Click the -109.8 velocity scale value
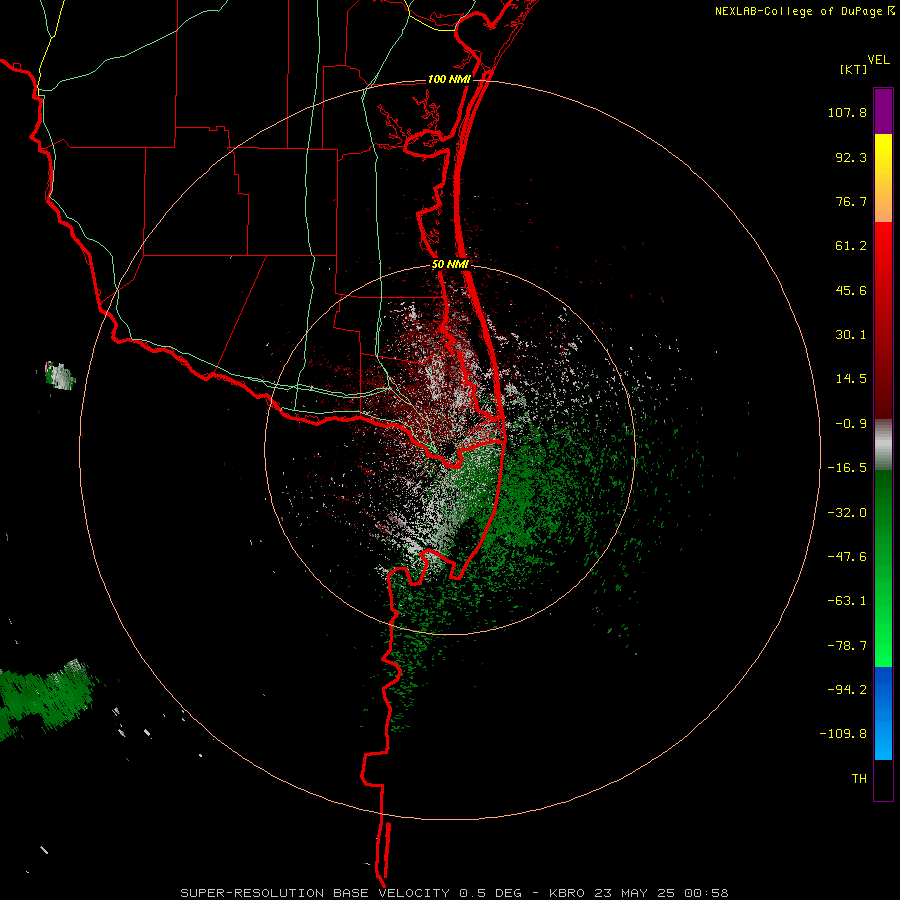Image resolution: width=900 pixels, height=900 pixels. pos(844,734)
